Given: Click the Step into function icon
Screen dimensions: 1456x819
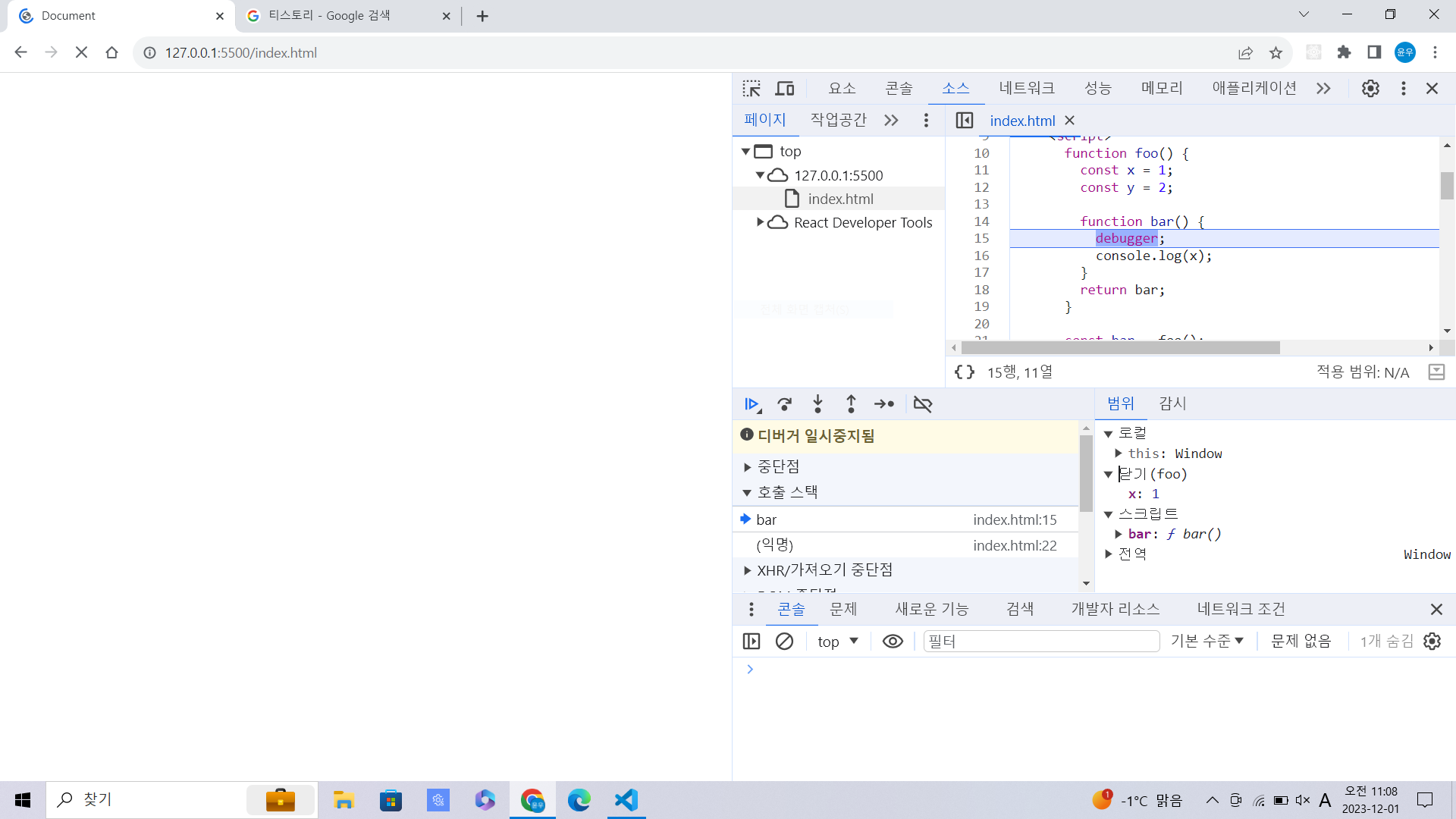Looking at the screenshot, I should (x=817, y=404).
